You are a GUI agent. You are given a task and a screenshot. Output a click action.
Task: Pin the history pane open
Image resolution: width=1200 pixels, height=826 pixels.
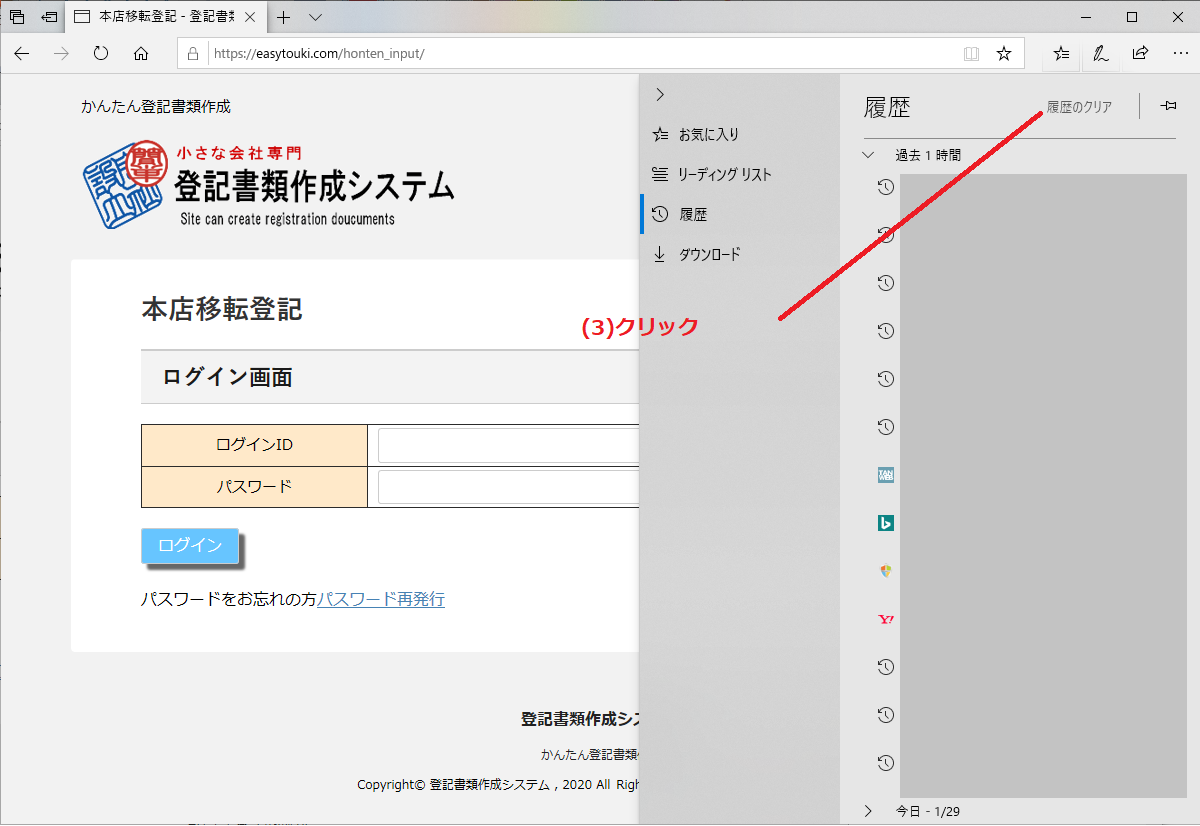1167,106
